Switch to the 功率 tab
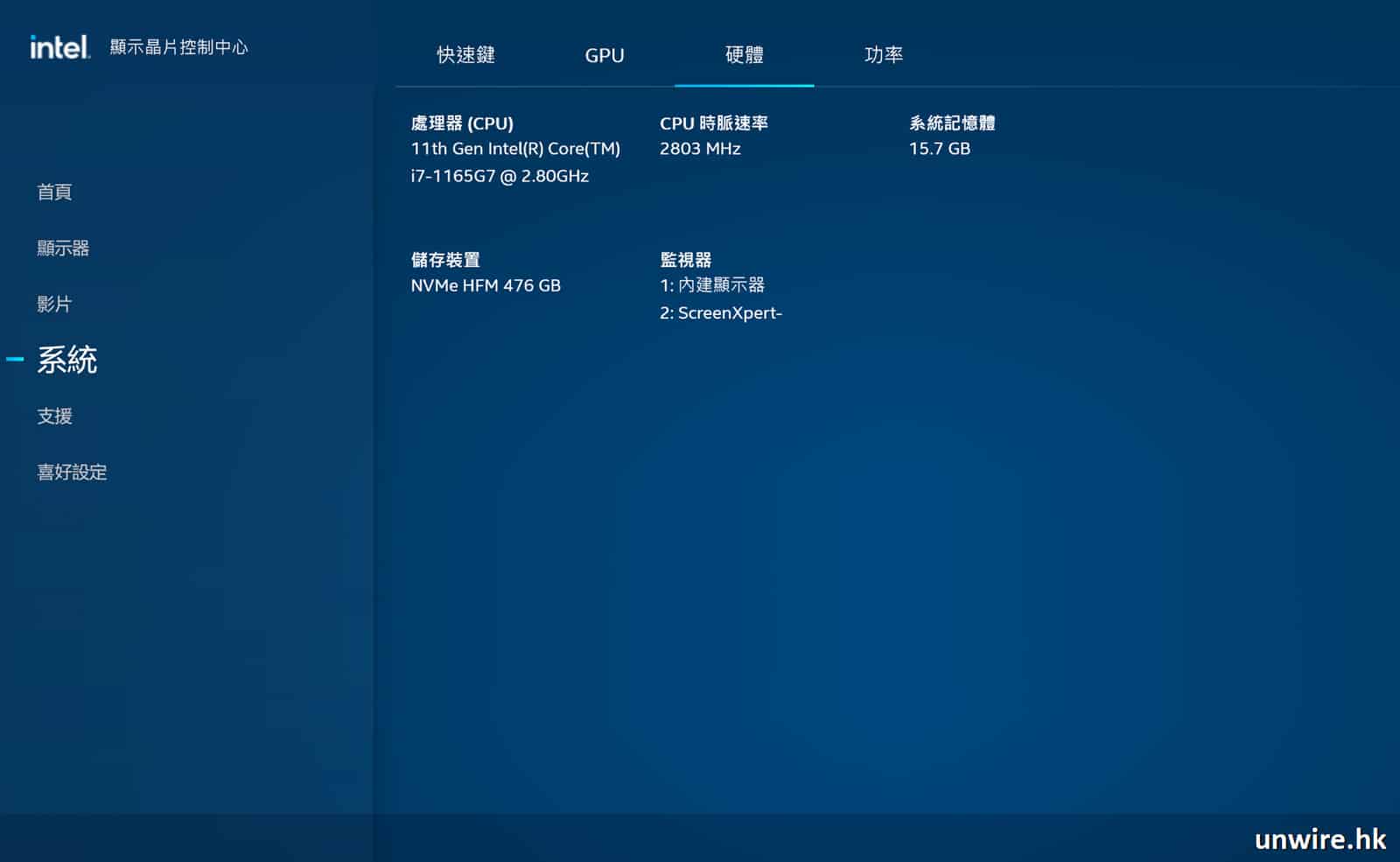Screen dimensions: 1400x862 (x=883, y=55)
